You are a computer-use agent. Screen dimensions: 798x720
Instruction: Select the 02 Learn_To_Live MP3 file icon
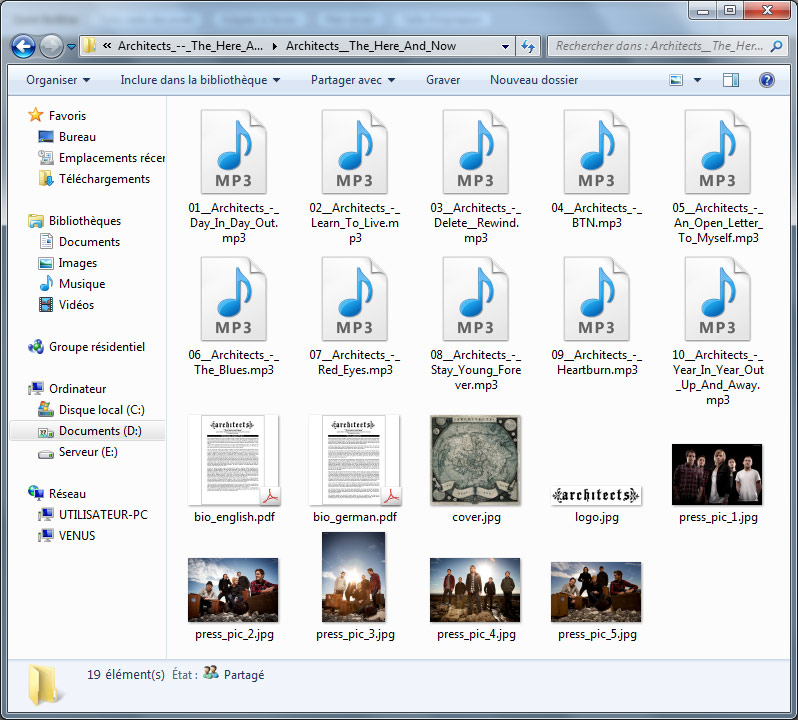point(355,152)
